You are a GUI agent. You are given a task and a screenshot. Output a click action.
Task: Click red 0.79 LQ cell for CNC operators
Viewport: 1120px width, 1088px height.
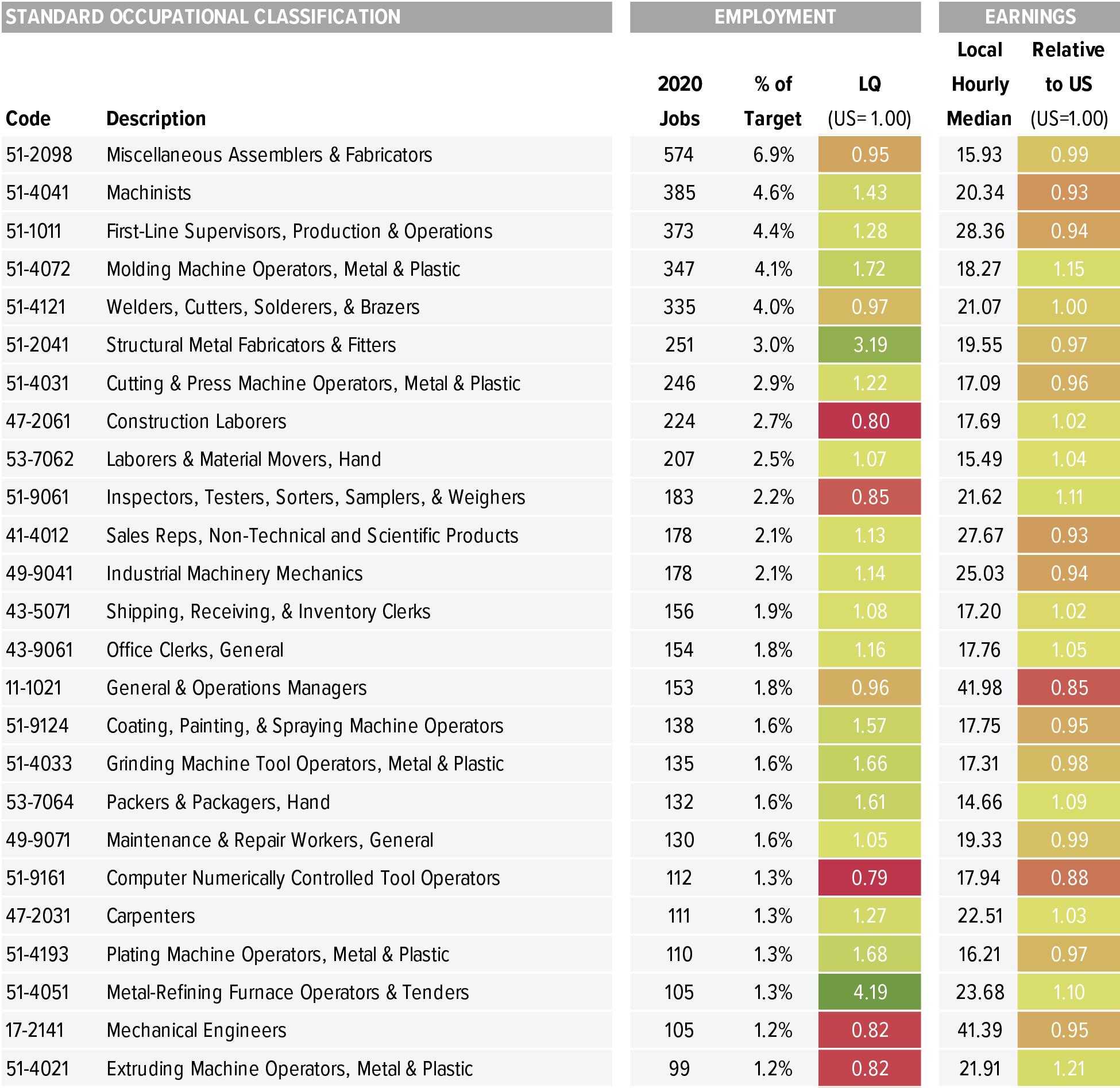pyautogui.click(x=869, y=878)
